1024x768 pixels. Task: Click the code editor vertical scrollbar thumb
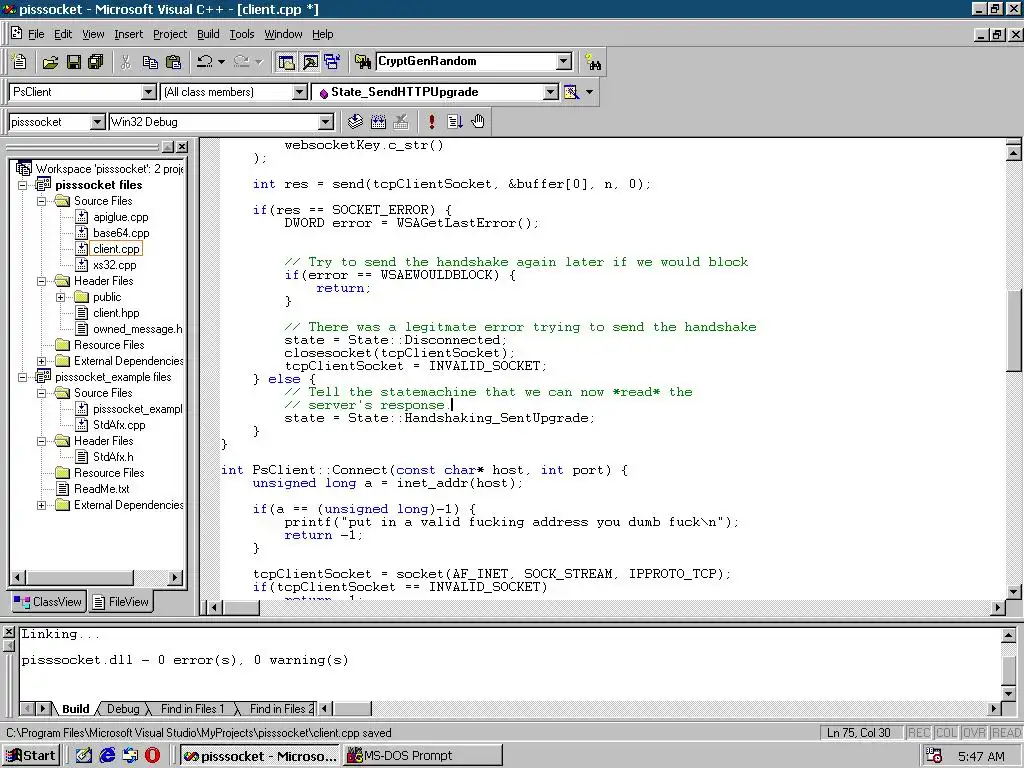(1014, 330)
